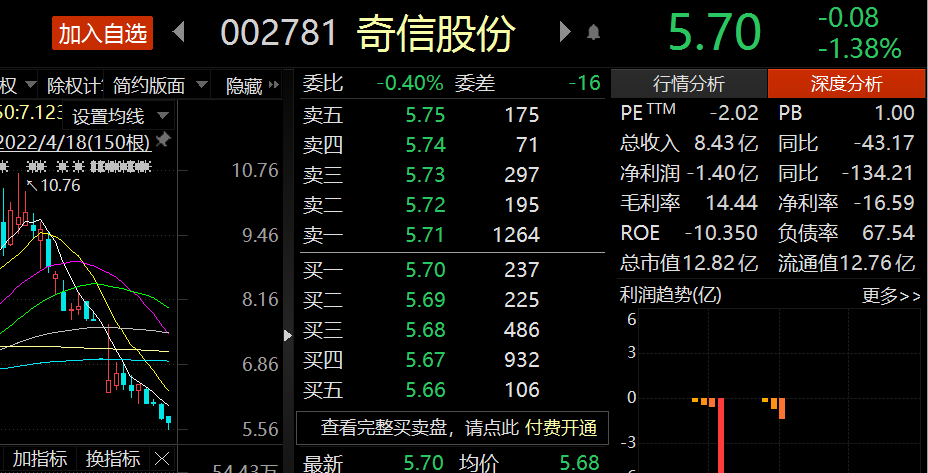Select the 卖二 price 5.72
Image resolution: width=928 pixels, height=473 pixels.
(425, 205)
